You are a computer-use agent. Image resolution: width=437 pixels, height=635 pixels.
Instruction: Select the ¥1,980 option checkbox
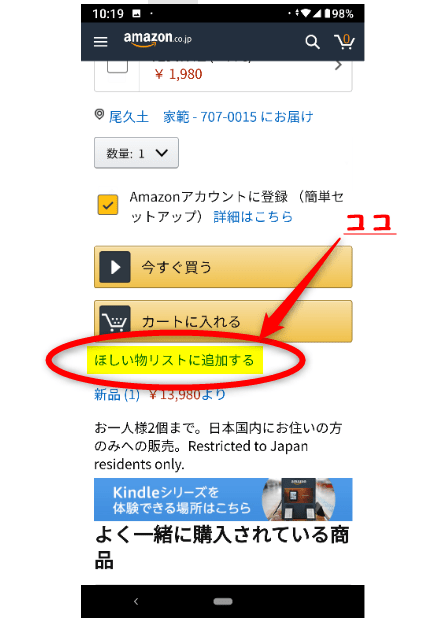[117, 67]
